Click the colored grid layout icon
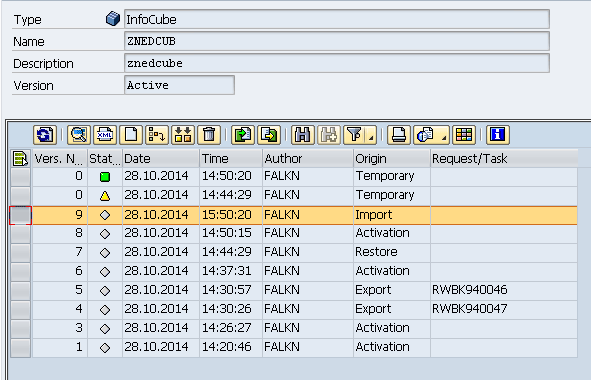591x380 pixels. tap(464, 135)
